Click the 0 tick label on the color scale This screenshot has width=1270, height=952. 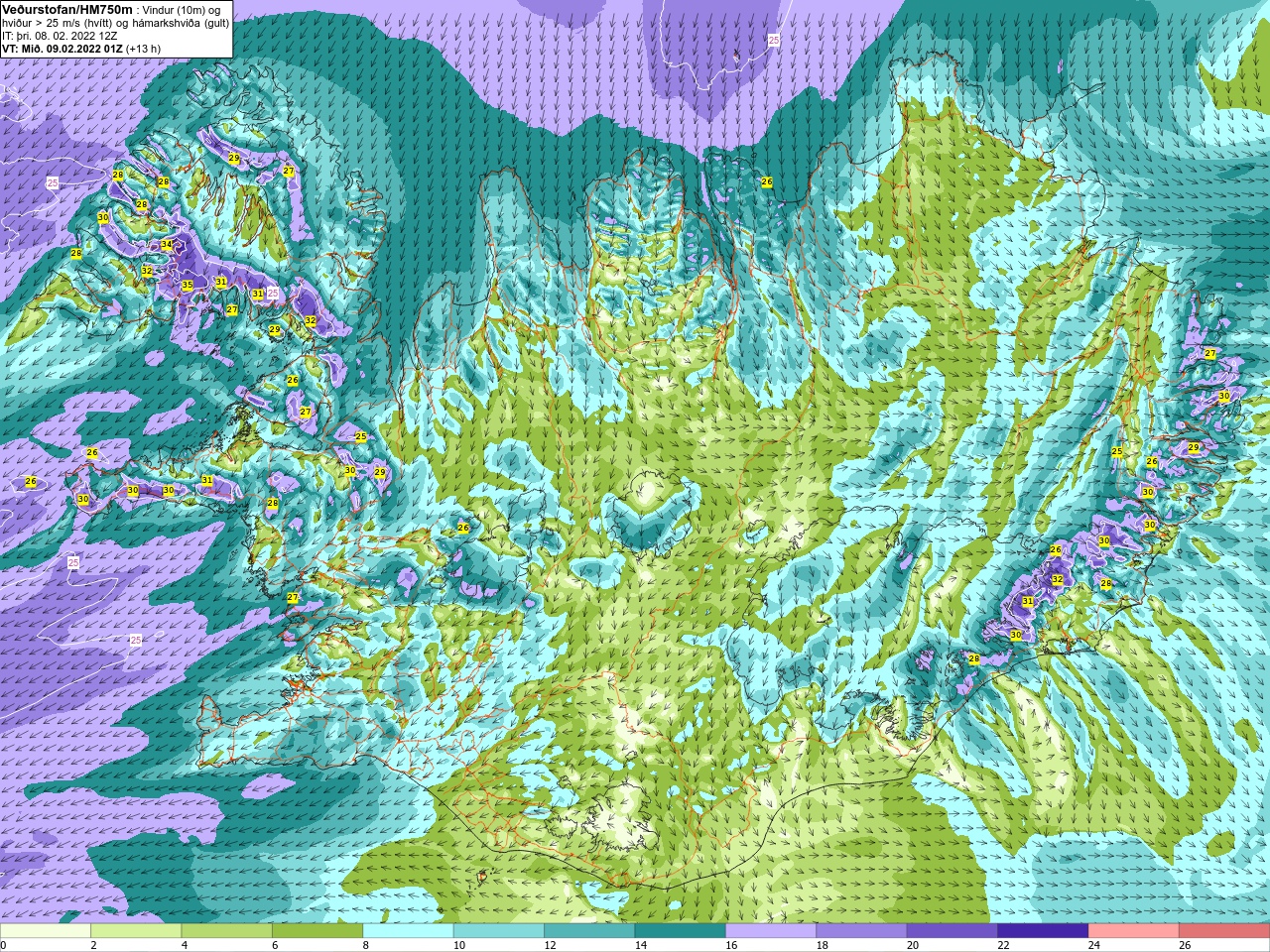pyautogui.click(x=4, y=945)
